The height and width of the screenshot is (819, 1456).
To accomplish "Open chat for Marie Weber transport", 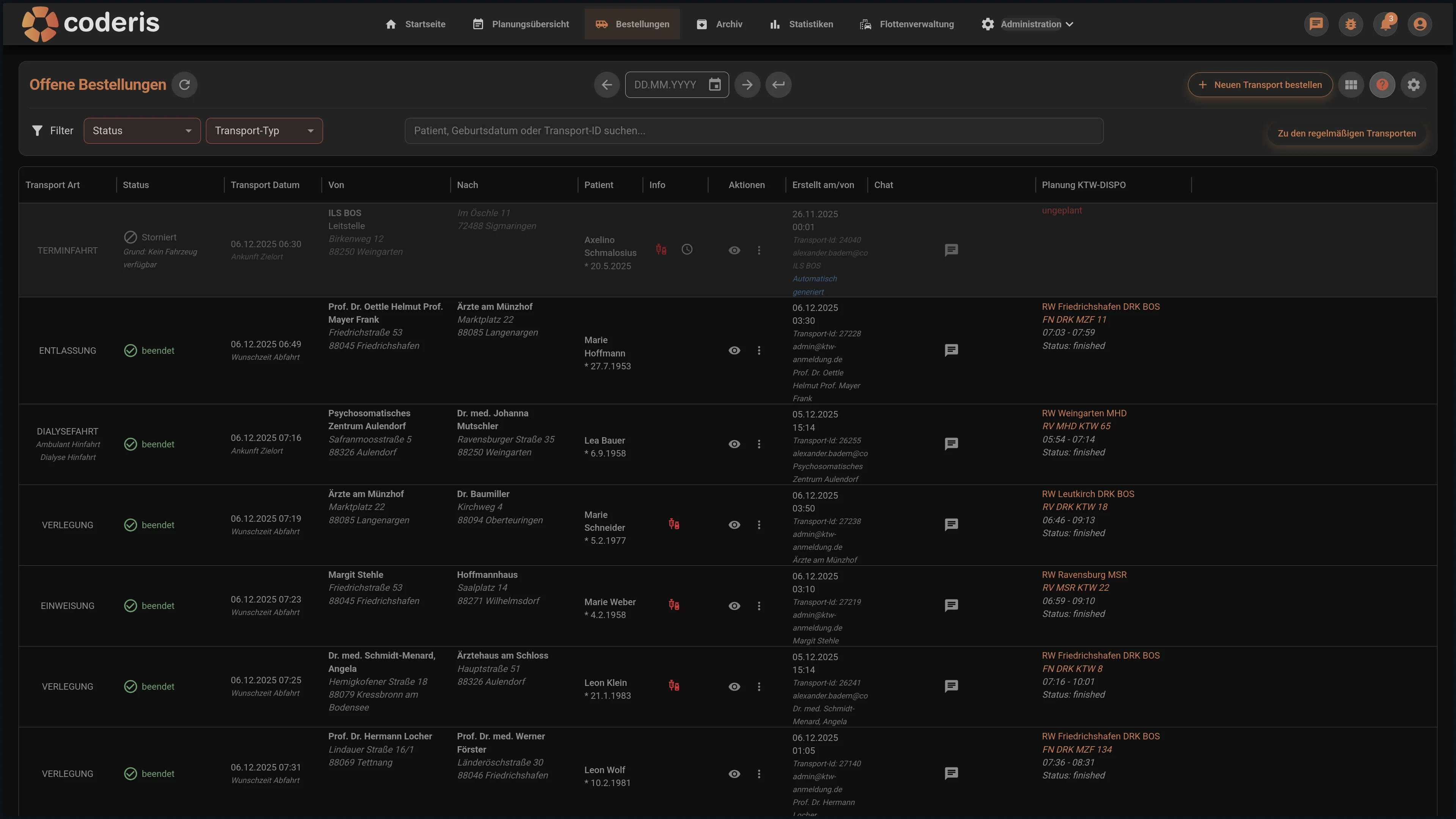I will (951, 606).
